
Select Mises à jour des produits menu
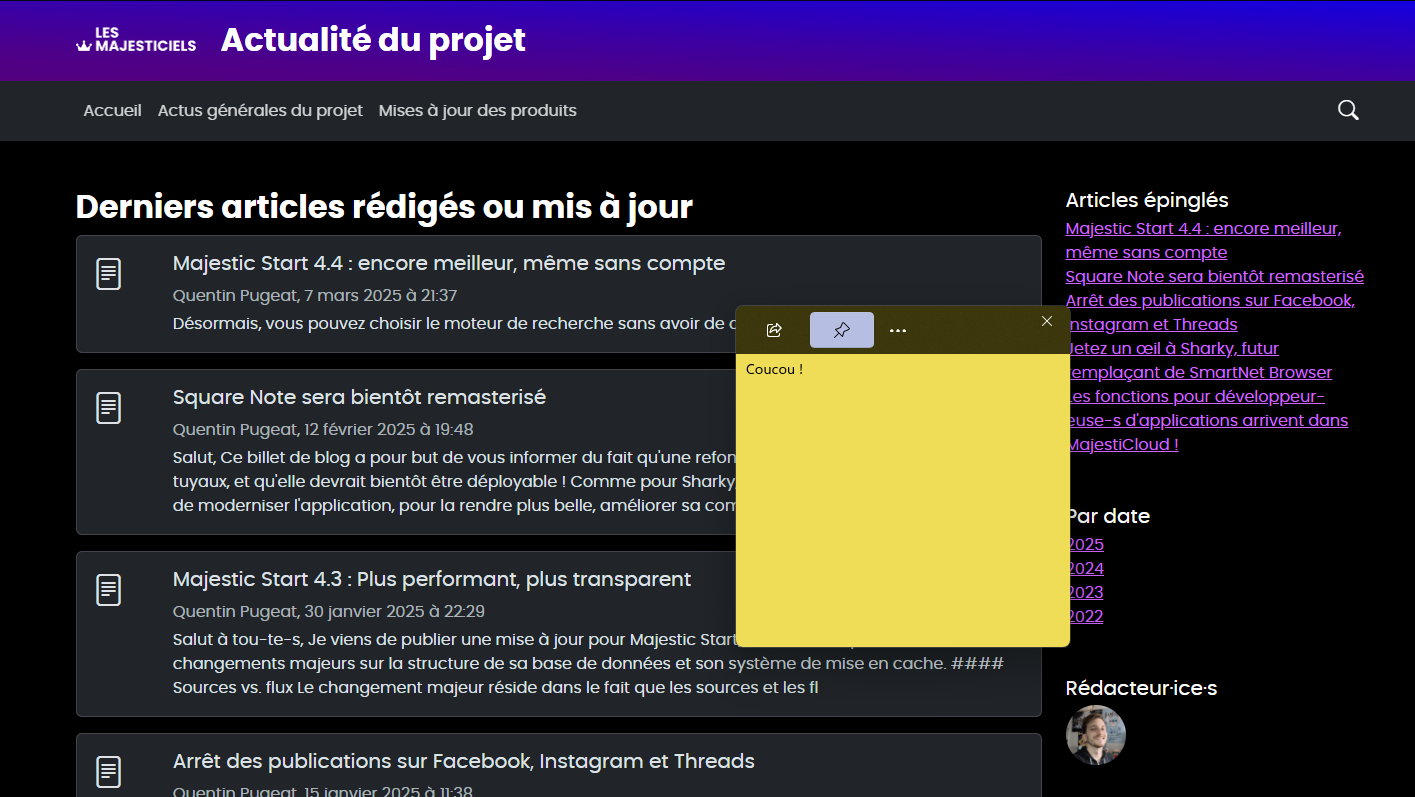pyautogui.click(x=477, y=110)
